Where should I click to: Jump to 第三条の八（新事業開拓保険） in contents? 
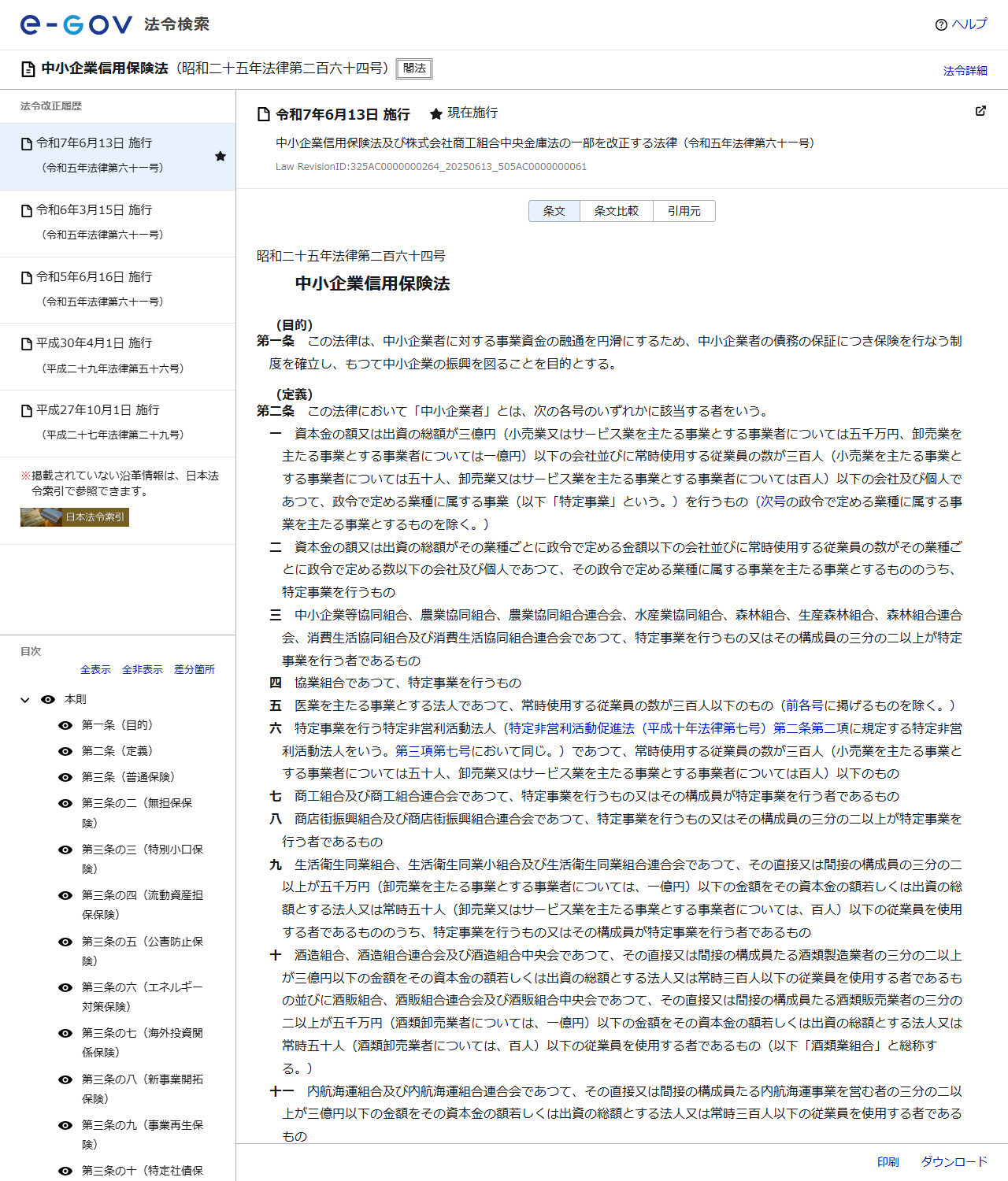coord(143,1089)
